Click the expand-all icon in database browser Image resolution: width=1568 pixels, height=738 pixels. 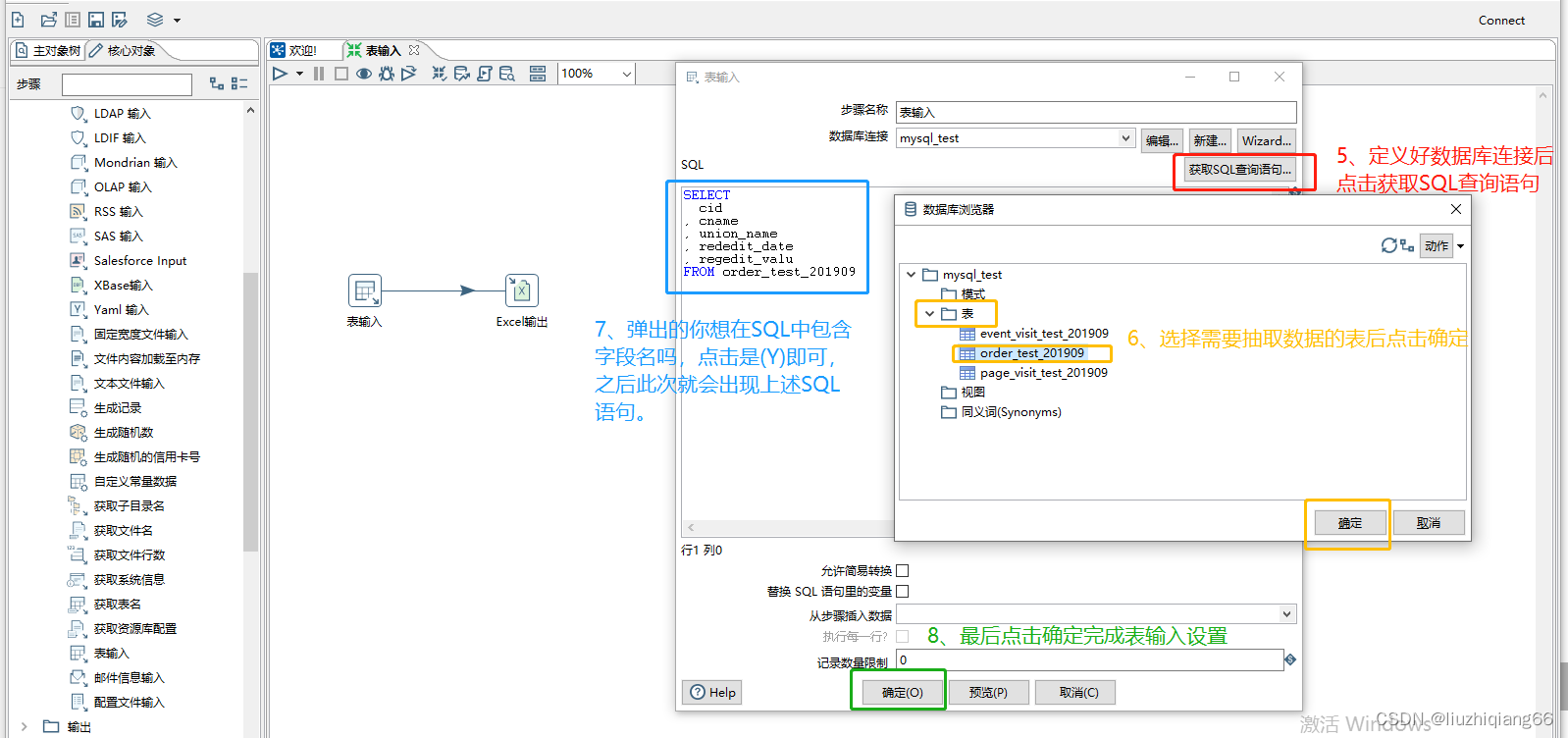1407,245
